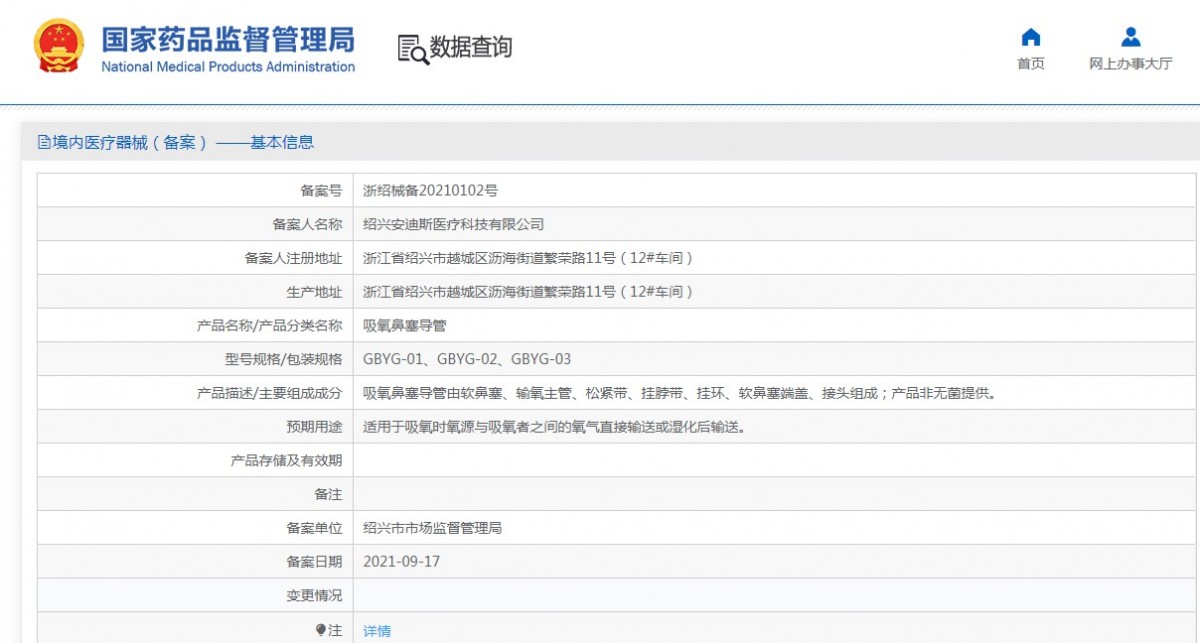Image resolution: width=1200 pixels, height=643 pixels.
Task: Click the 备案单位 row label
Action: (x=314, y=528)
